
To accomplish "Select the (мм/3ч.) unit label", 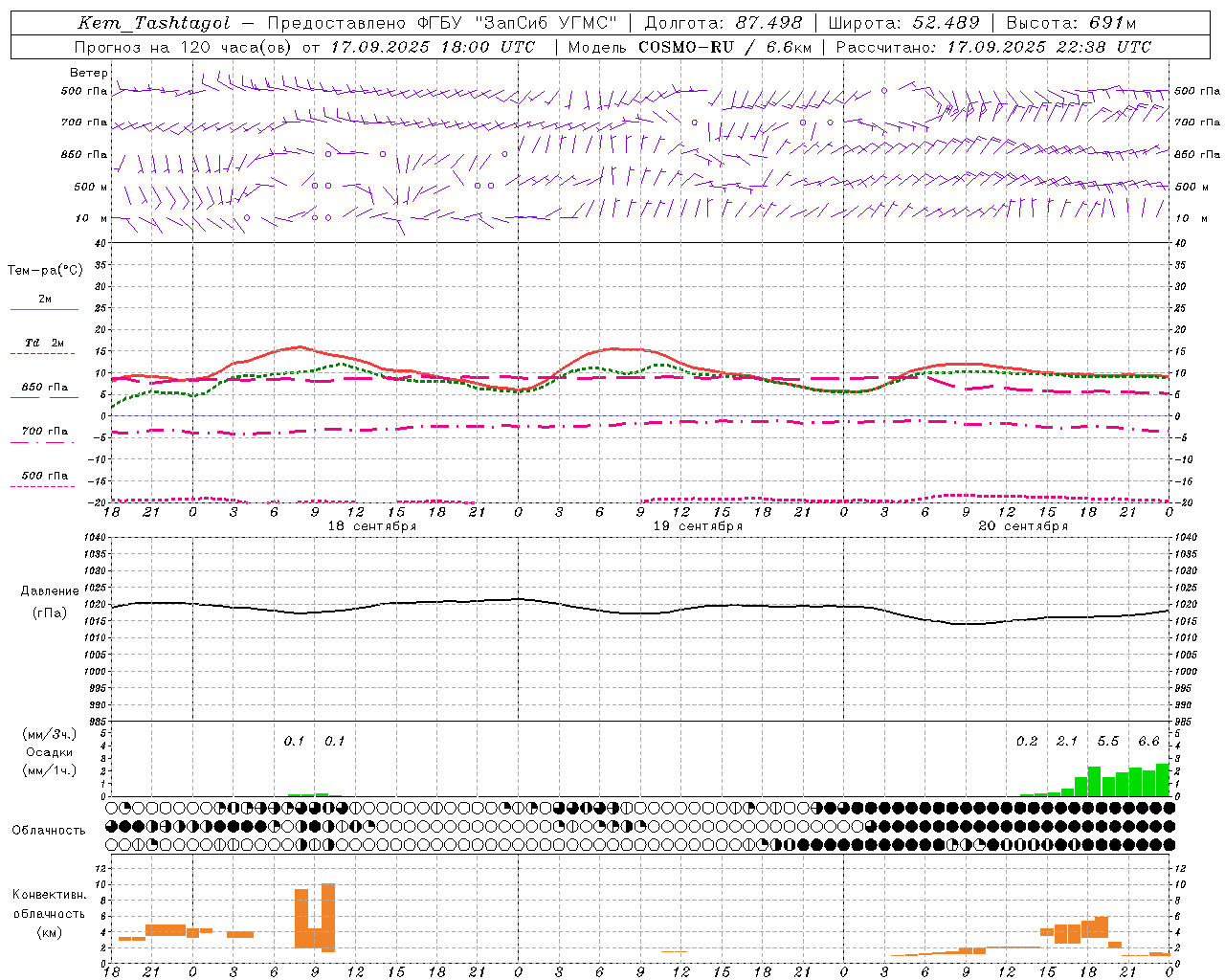I will (50, 734).
